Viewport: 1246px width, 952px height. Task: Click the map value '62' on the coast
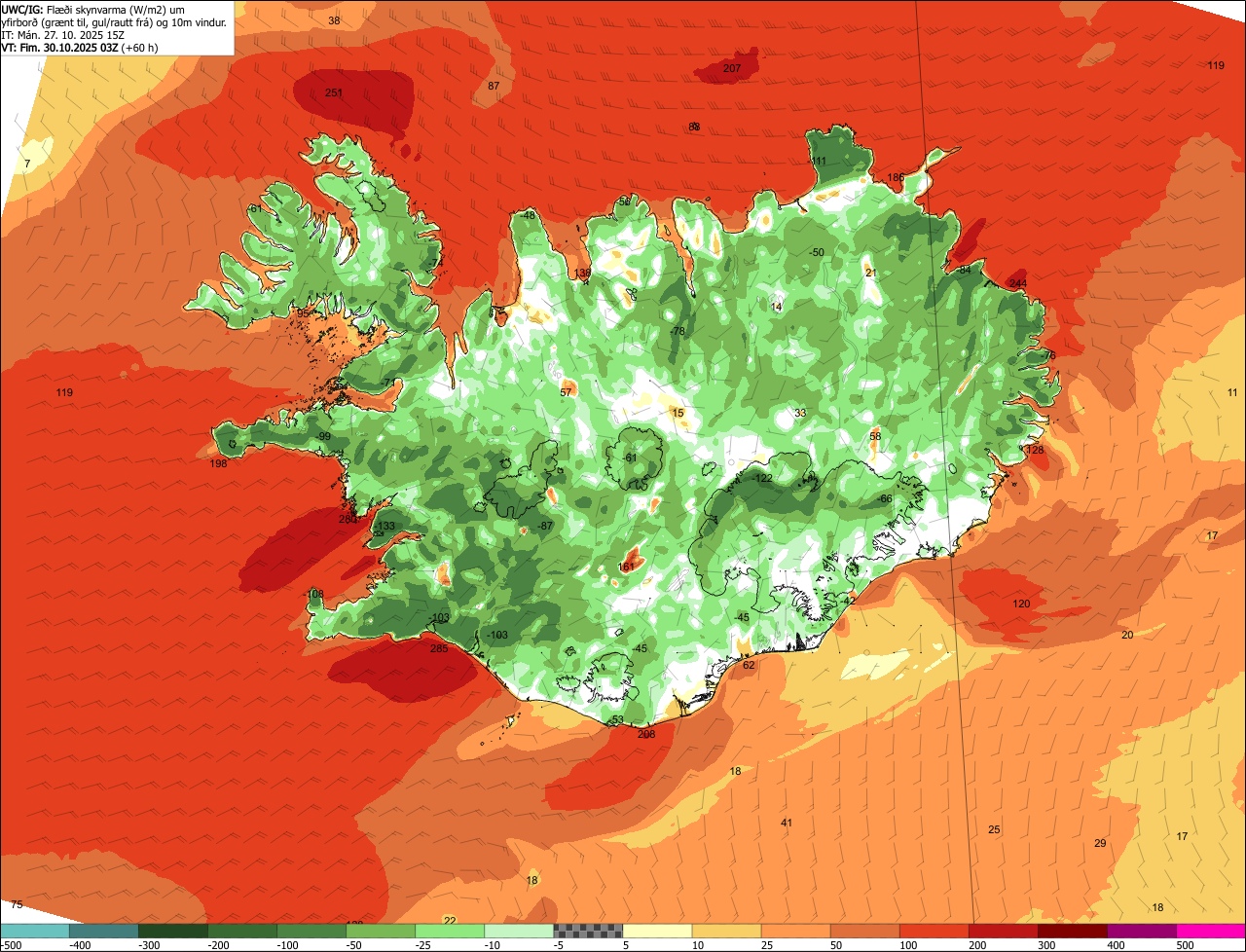pos(749,665)
